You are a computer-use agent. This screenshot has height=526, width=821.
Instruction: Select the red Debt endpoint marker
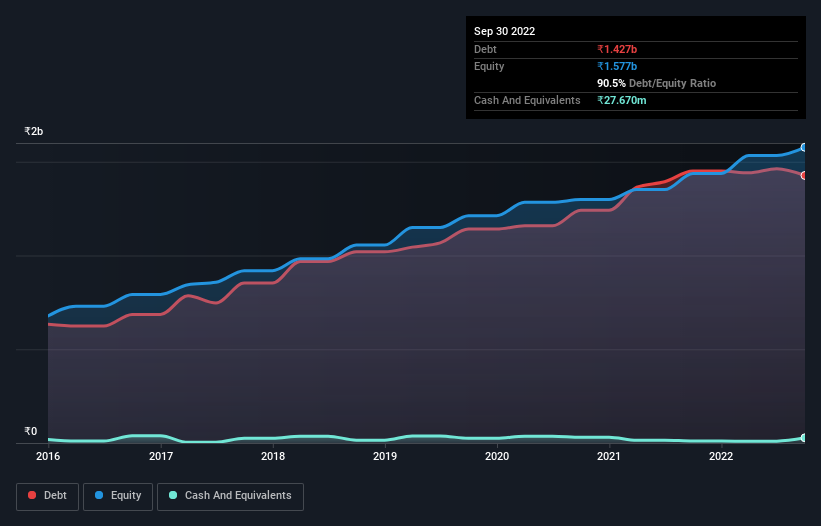pos(804,175)
